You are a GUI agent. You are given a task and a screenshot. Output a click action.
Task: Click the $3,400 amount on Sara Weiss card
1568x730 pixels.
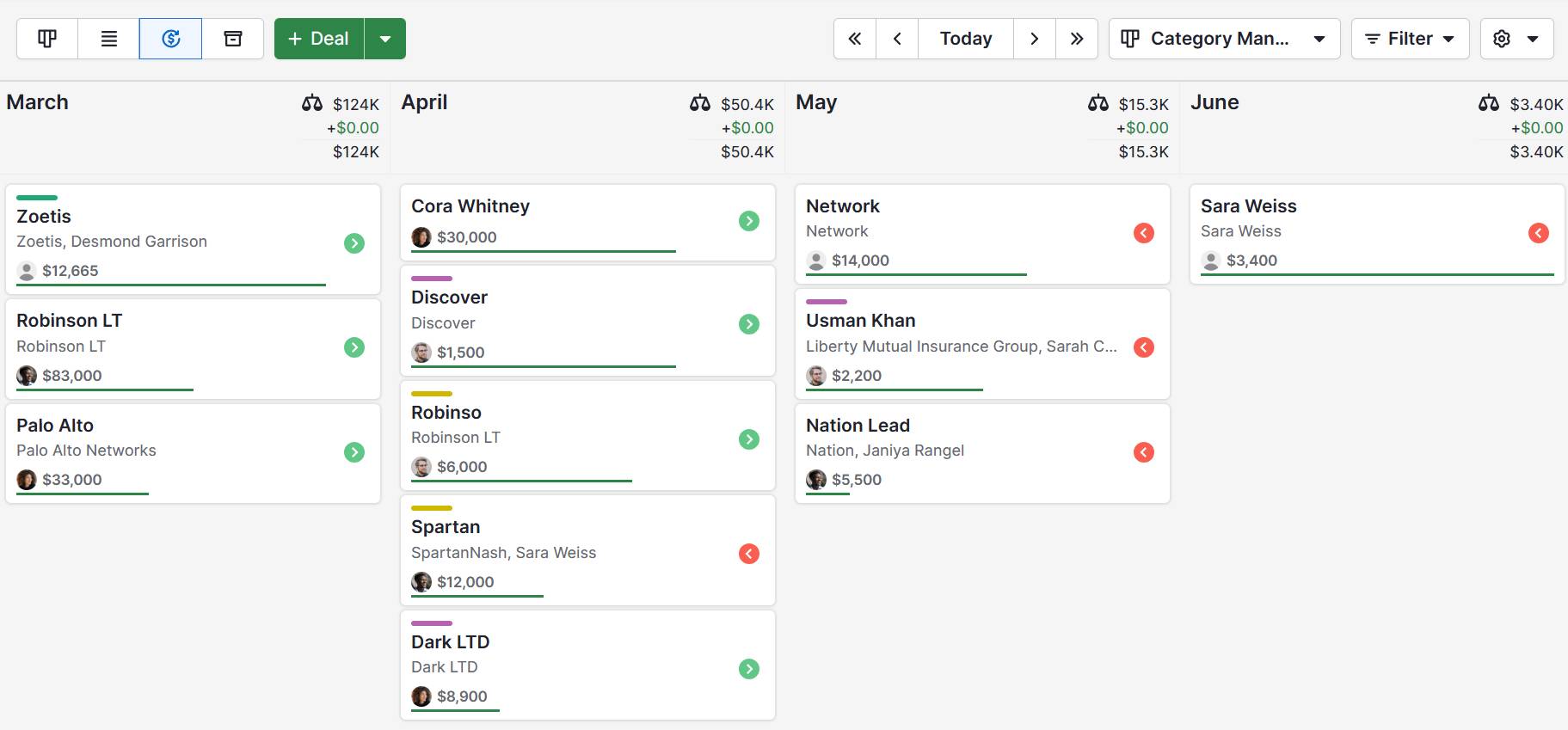click(1251, 261)
